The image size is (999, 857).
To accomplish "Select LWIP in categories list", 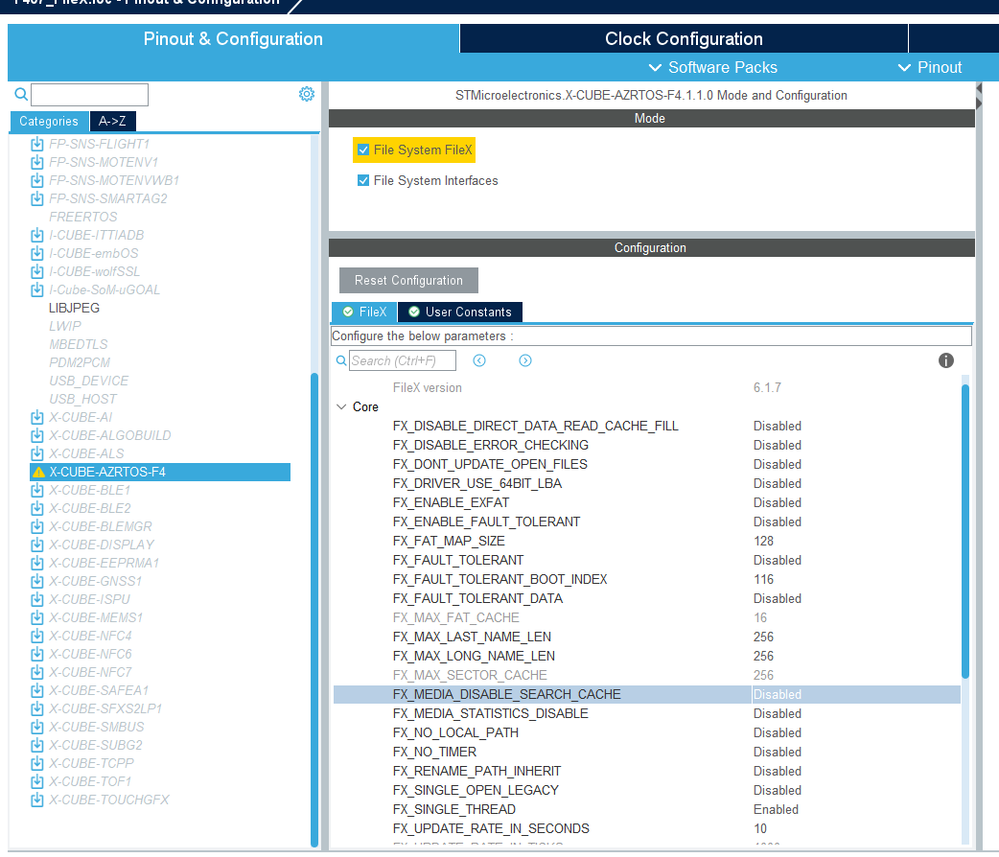I will pyautogui.click(x=65, y=326).
